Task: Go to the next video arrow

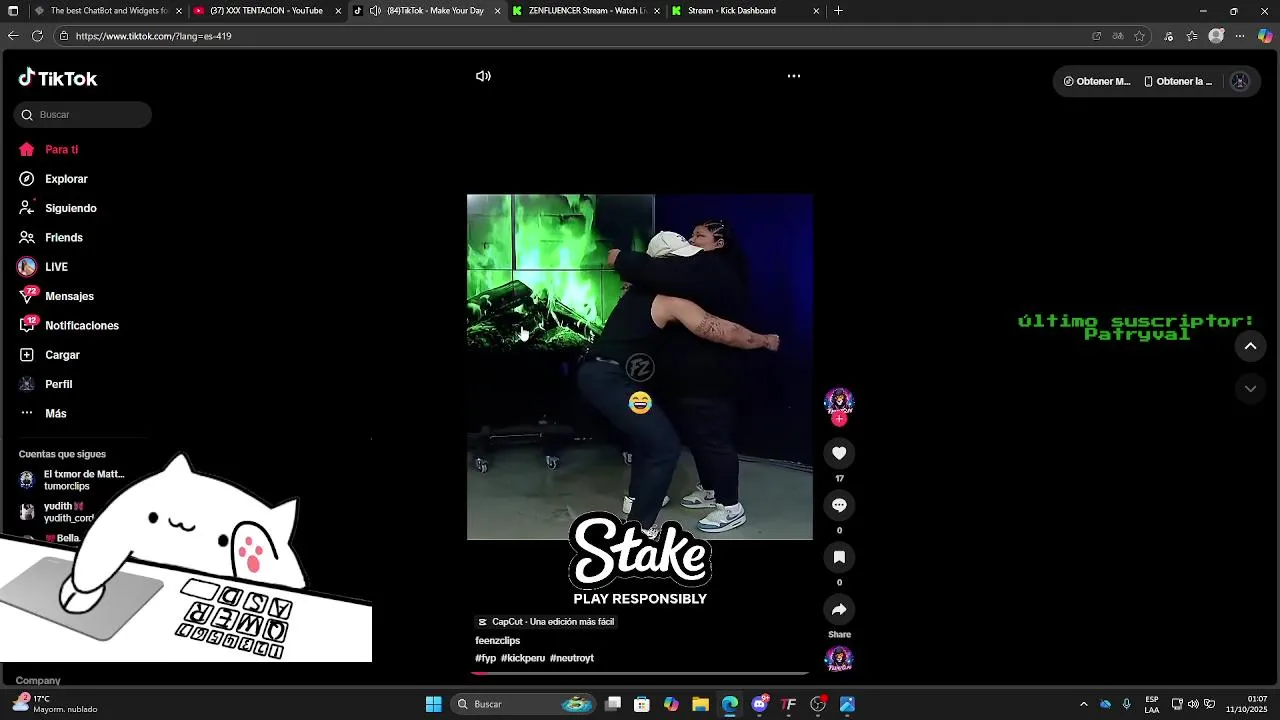Action: pyautogui.click(x=1250, y=388)
